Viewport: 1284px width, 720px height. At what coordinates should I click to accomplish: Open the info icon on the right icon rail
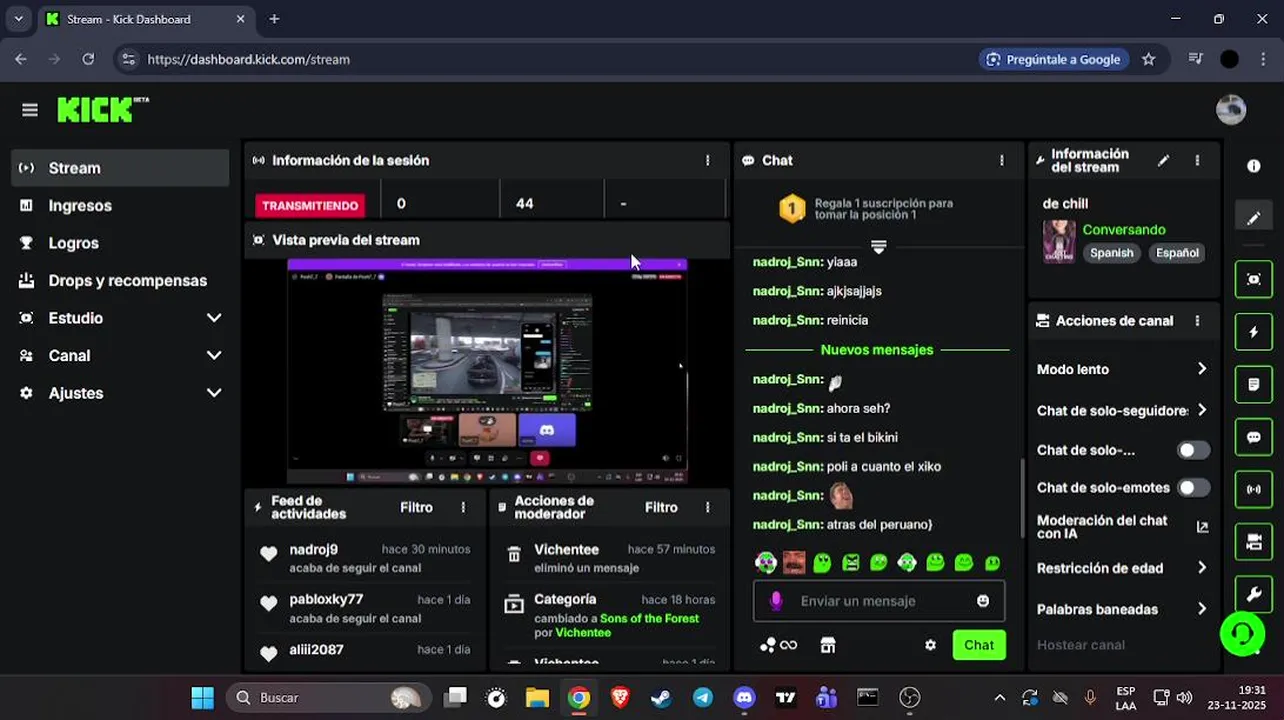1253,166
